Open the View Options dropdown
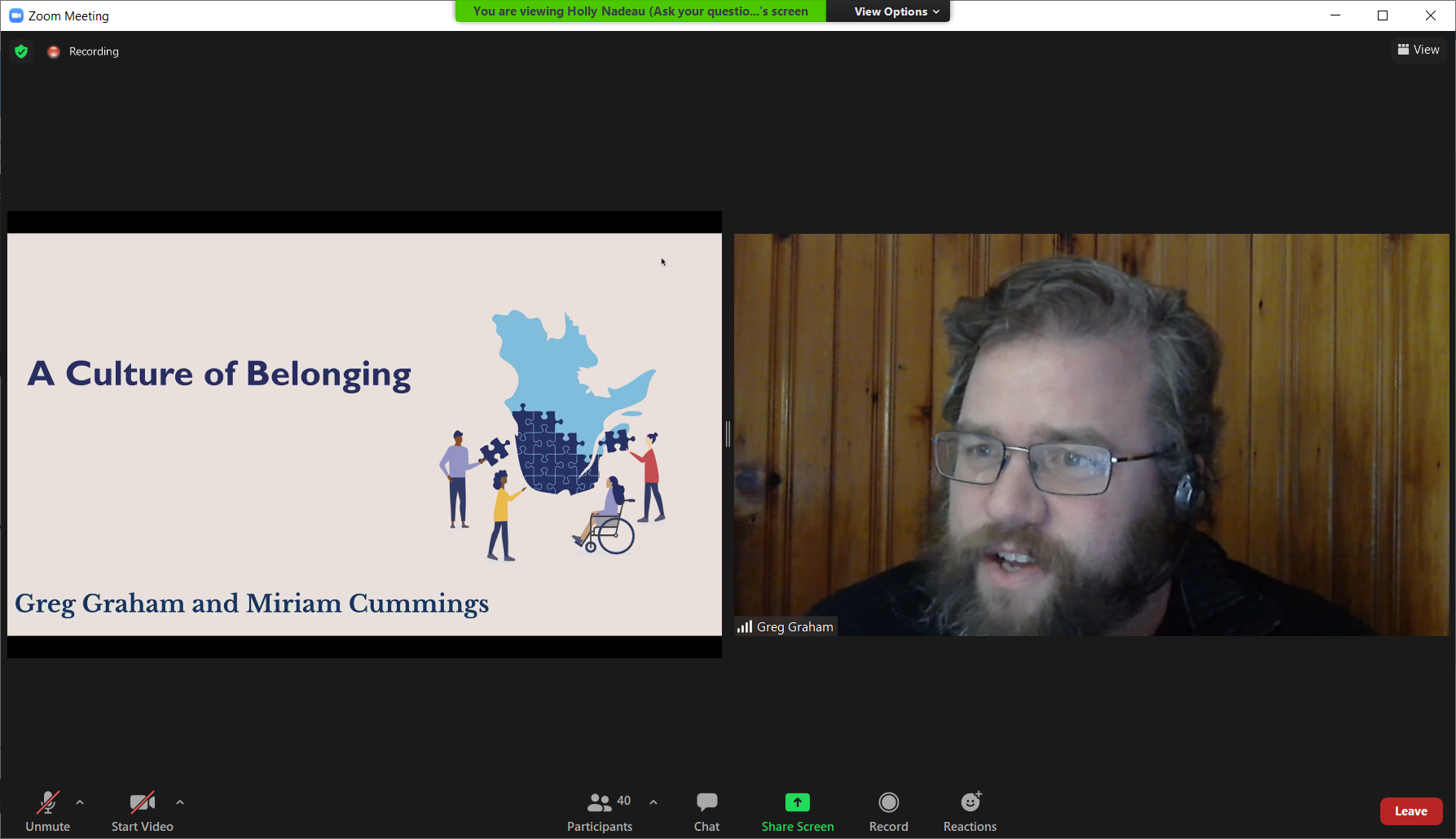 click(896, 11)
